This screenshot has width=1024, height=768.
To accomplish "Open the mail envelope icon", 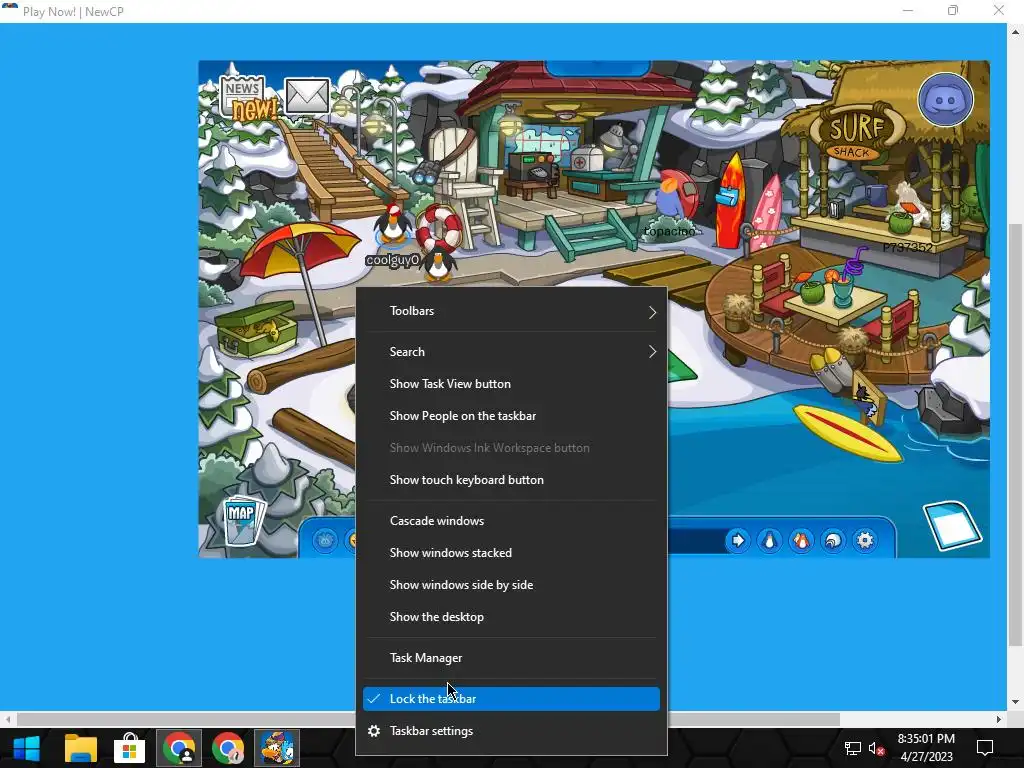I will click(x=307, y=97).
